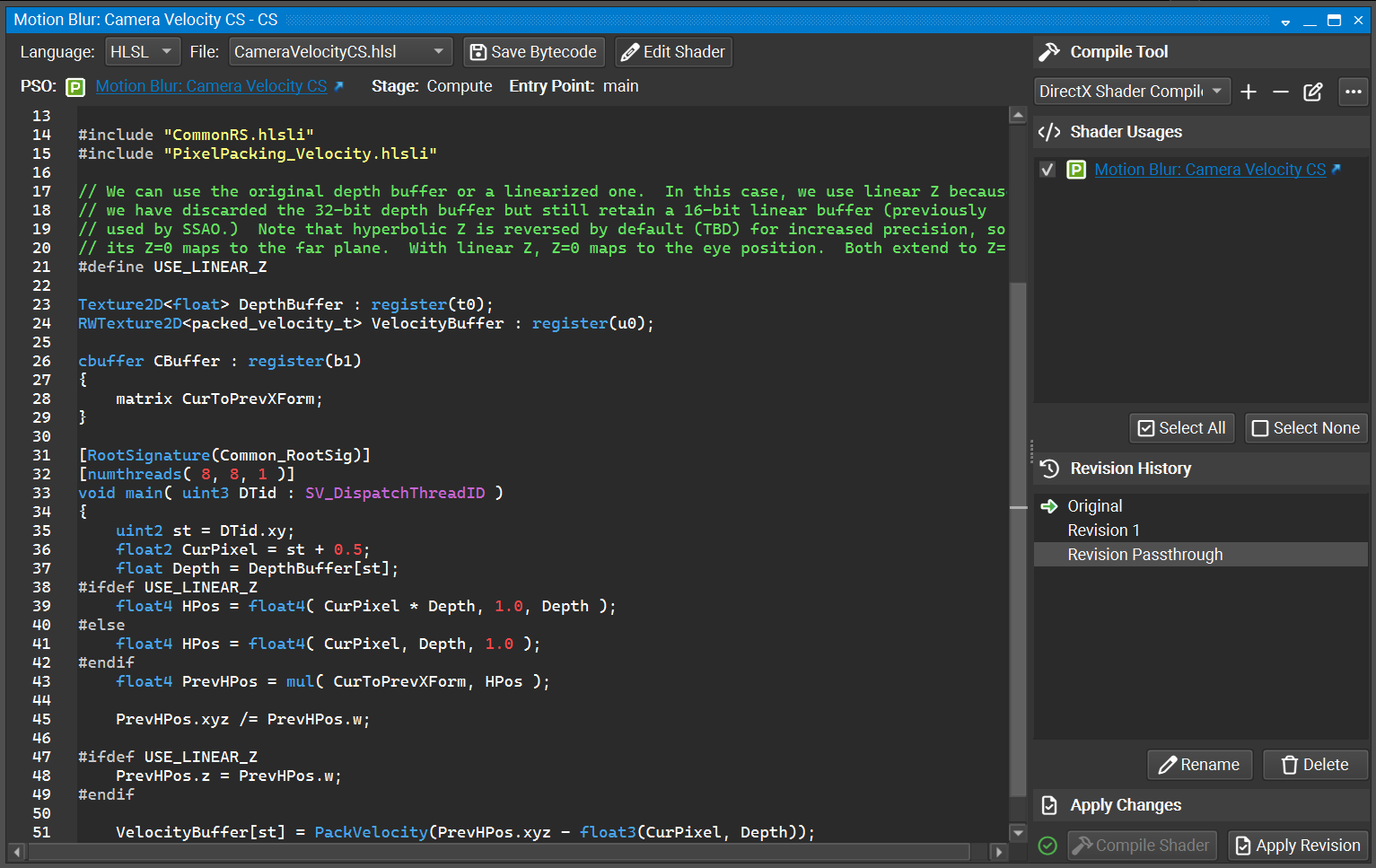Edit compiler settings via the pencil icon
1376x868 pixels.
[1313, 91]
